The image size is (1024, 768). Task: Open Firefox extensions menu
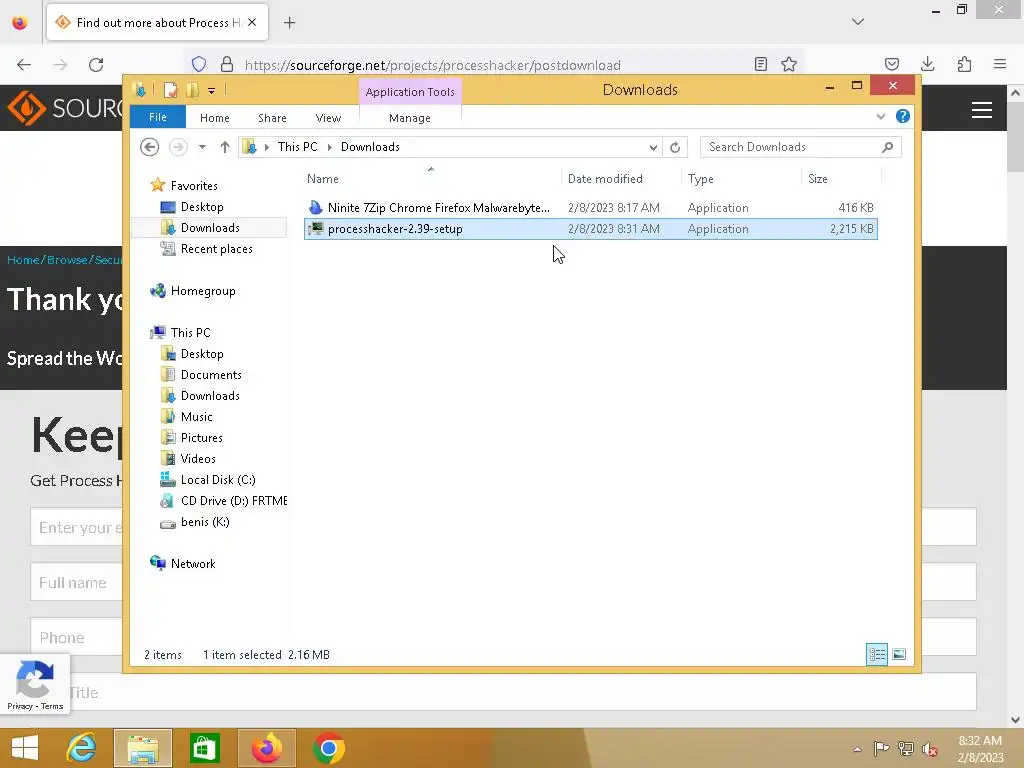(964, 64)
